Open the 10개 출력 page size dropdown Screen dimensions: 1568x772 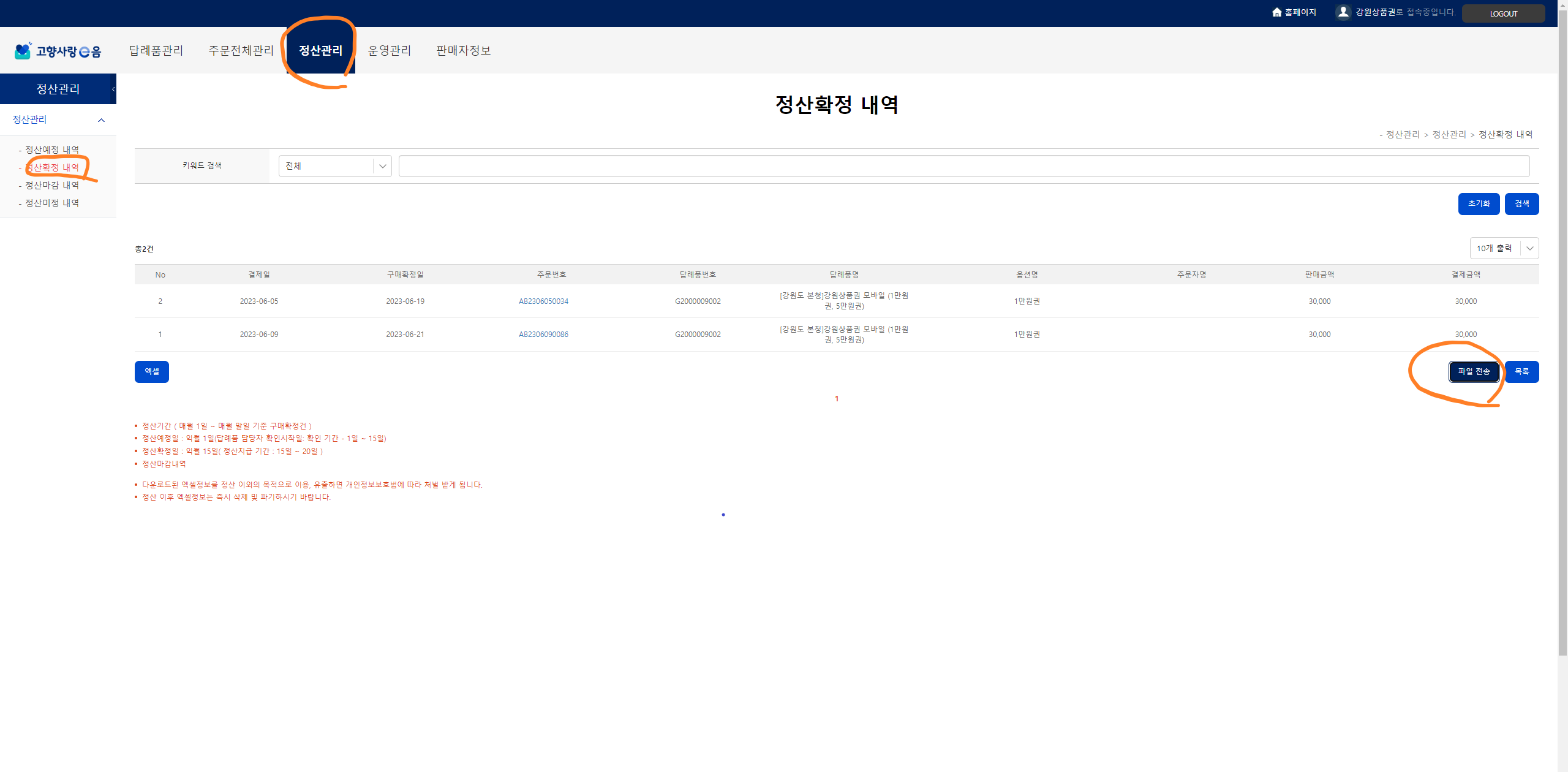pyautogui.click(x=1504, y=248)
